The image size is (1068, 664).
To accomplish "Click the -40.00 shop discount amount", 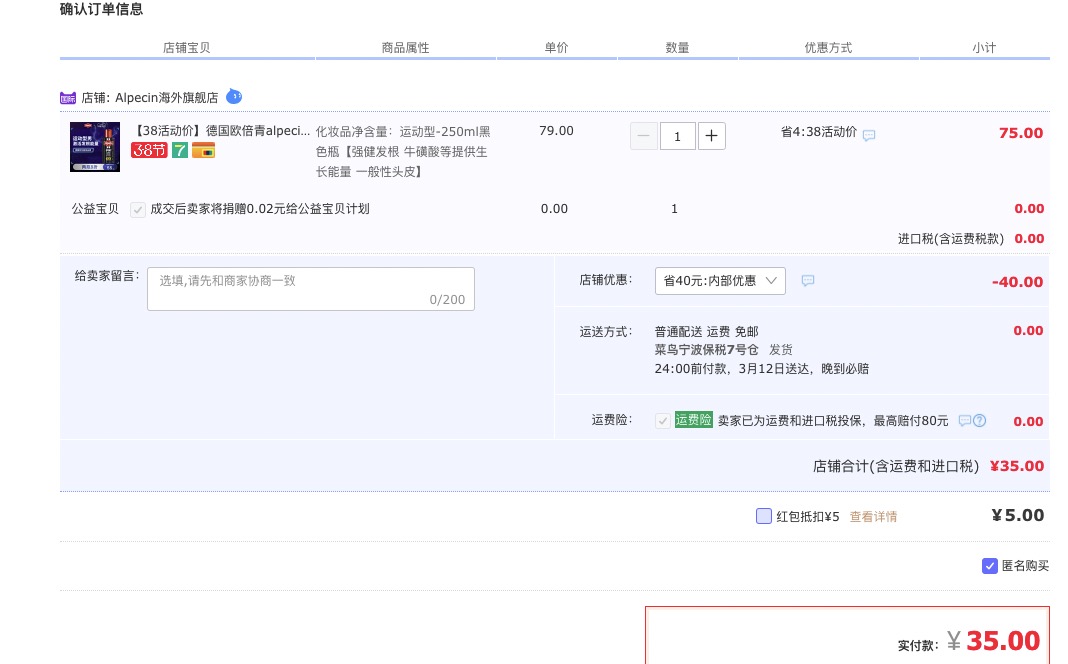I will [1017, 282].
